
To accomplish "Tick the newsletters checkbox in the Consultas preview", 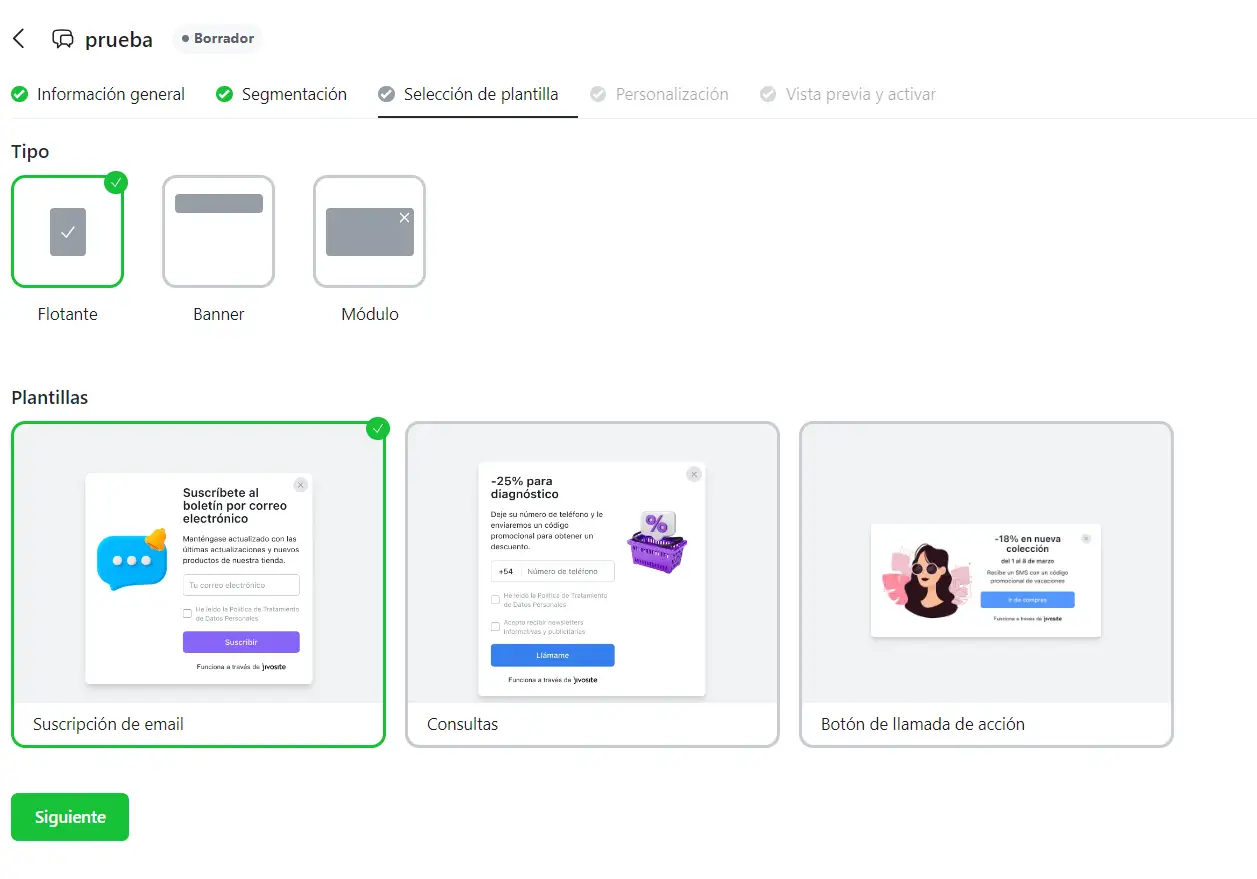I will pos(495,626).
